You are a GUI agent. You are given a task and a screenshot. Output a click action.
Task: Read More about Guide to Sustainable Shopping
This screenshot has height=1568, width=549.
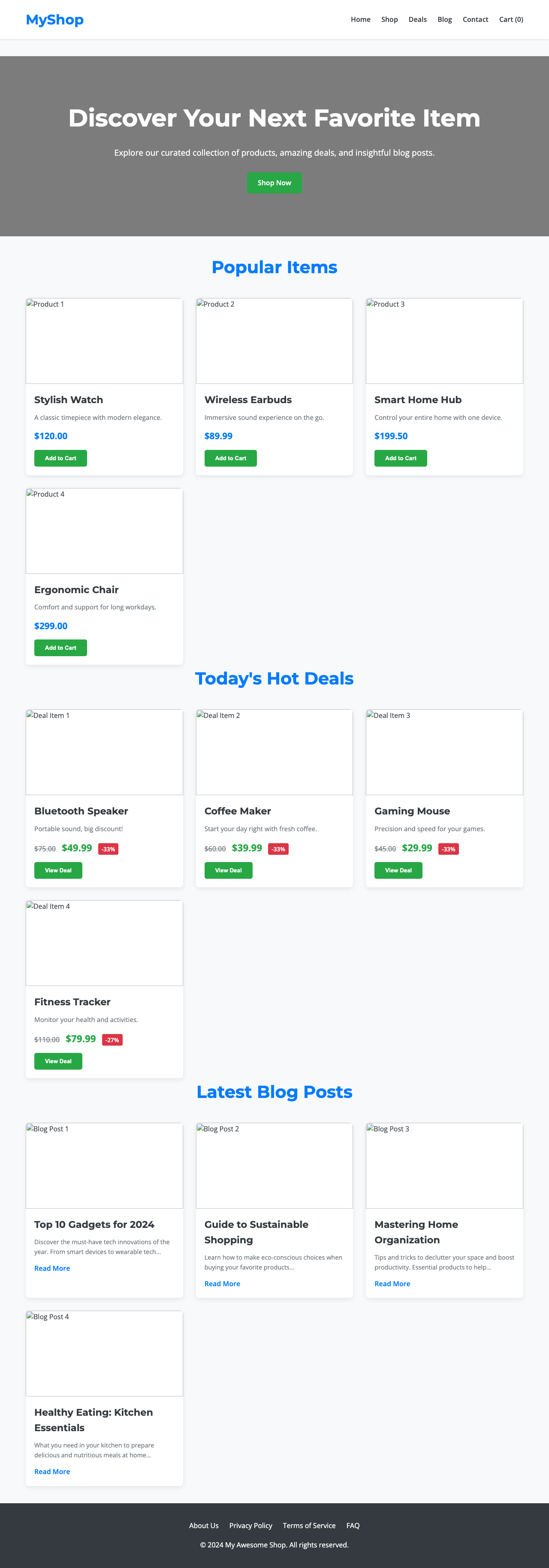[x=222, y=1283]
